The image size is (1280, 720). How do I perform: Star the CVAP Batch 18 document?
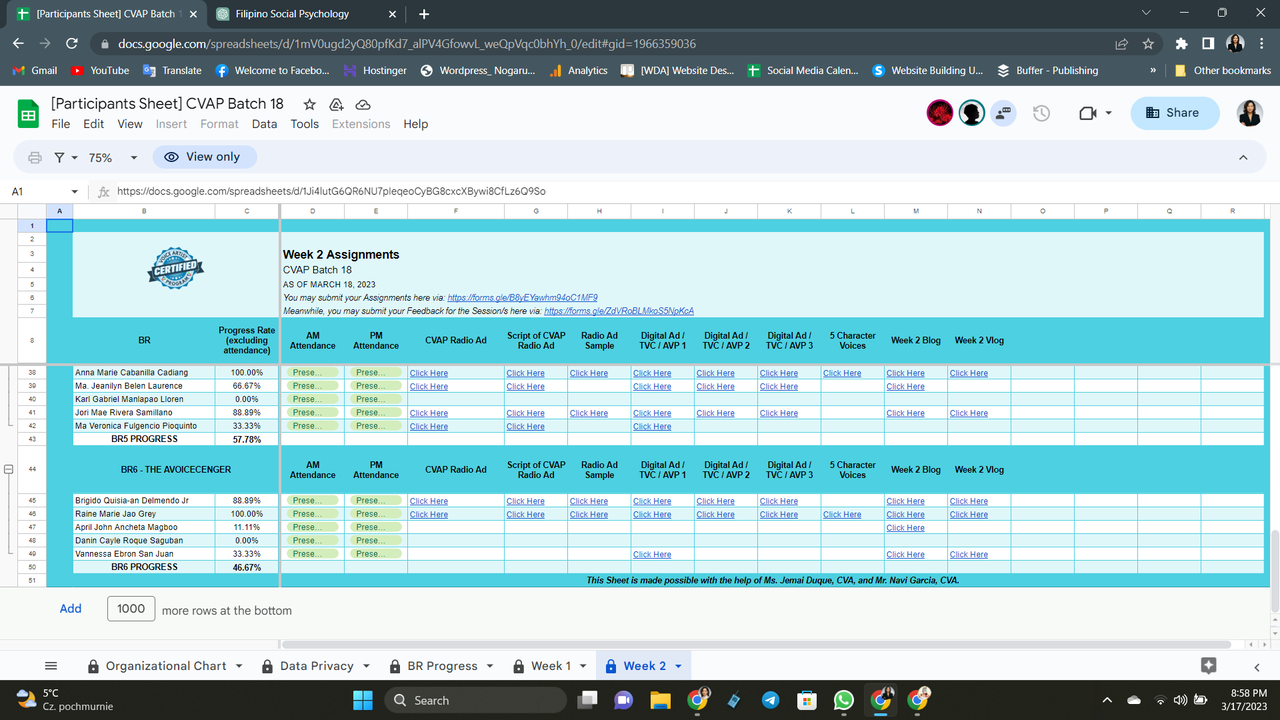[310, 104]
